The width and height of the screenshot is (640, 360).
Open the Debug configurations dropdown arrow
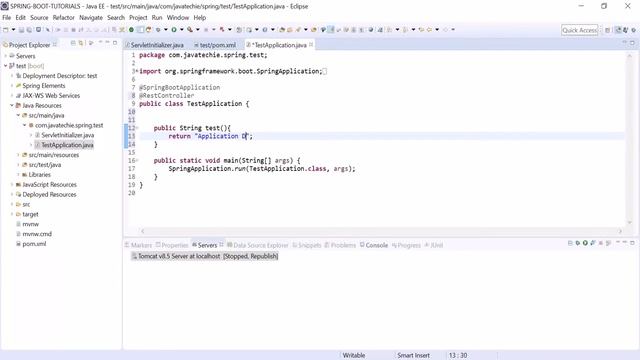tap(166, 29)
